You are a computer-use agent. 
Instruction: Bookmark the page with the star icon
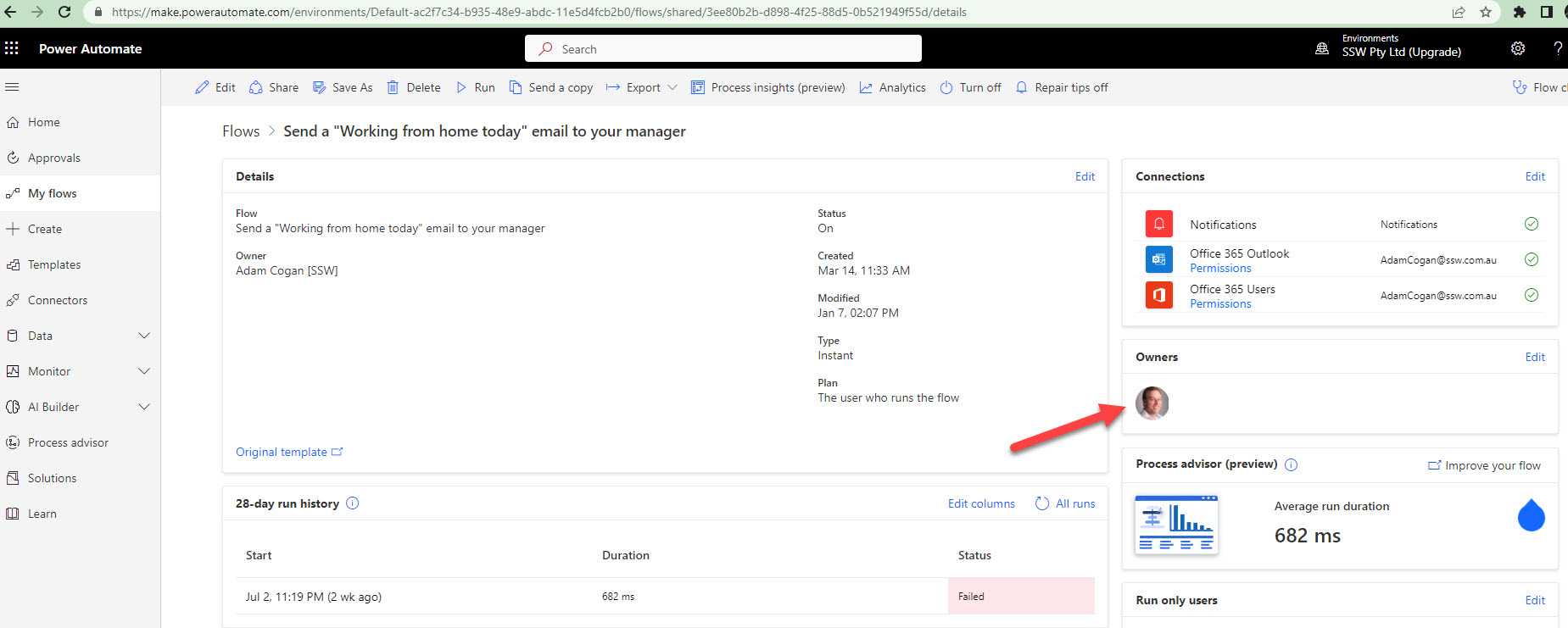pos(1486,12)
